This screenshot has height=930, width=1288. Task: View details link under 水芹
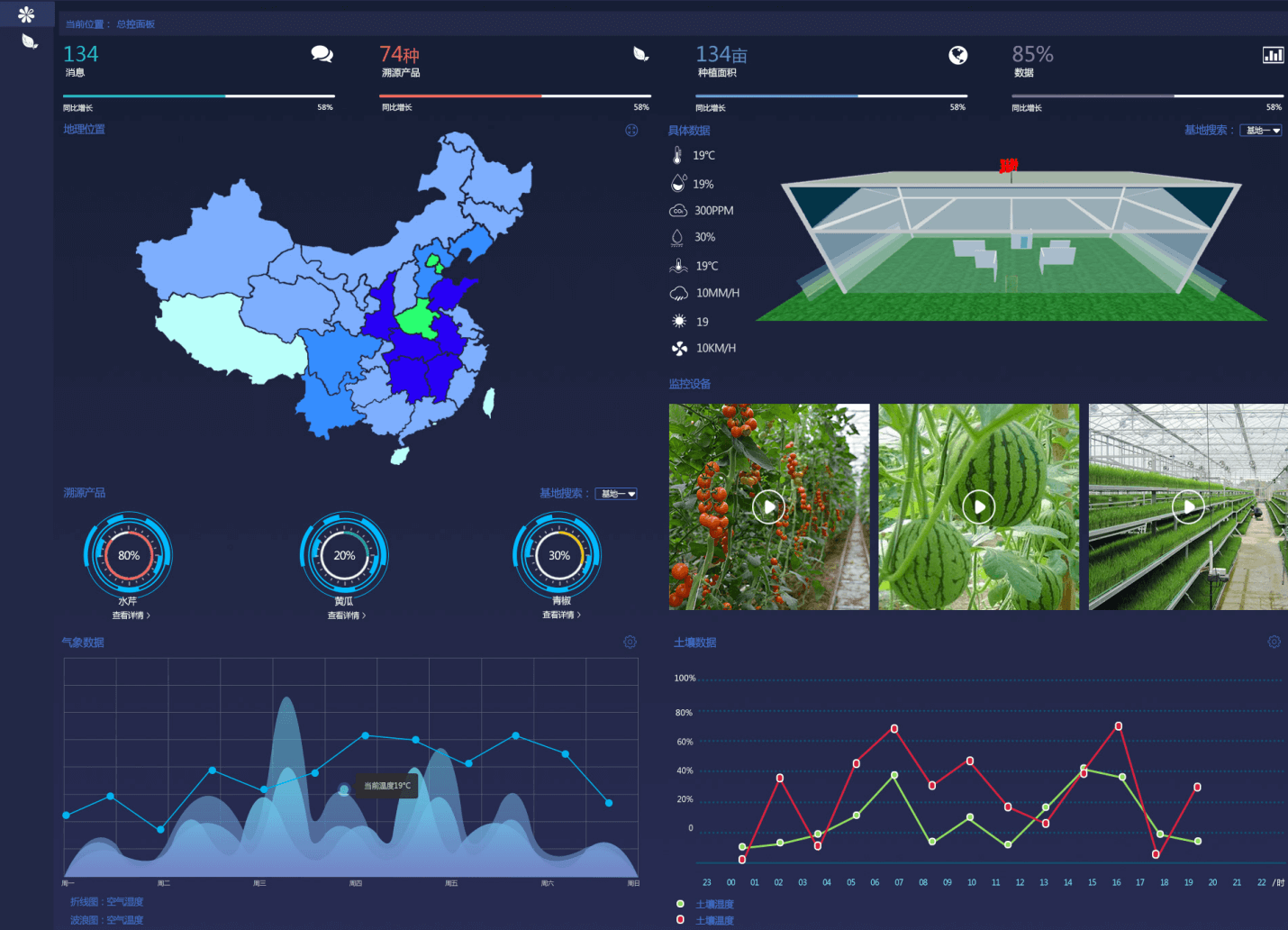[x=131, y=615]
